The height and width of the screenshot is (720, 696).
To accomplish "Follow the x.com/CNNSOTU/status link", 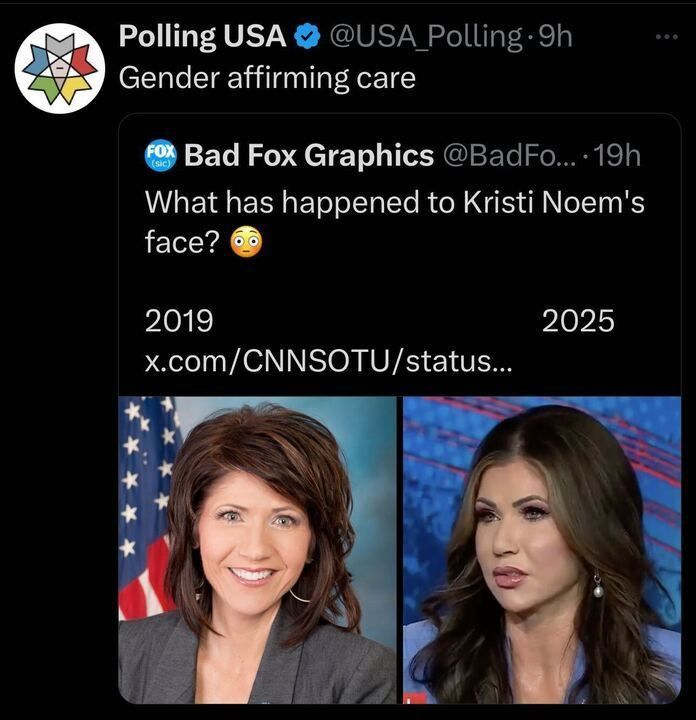I will tap(328, 362).
